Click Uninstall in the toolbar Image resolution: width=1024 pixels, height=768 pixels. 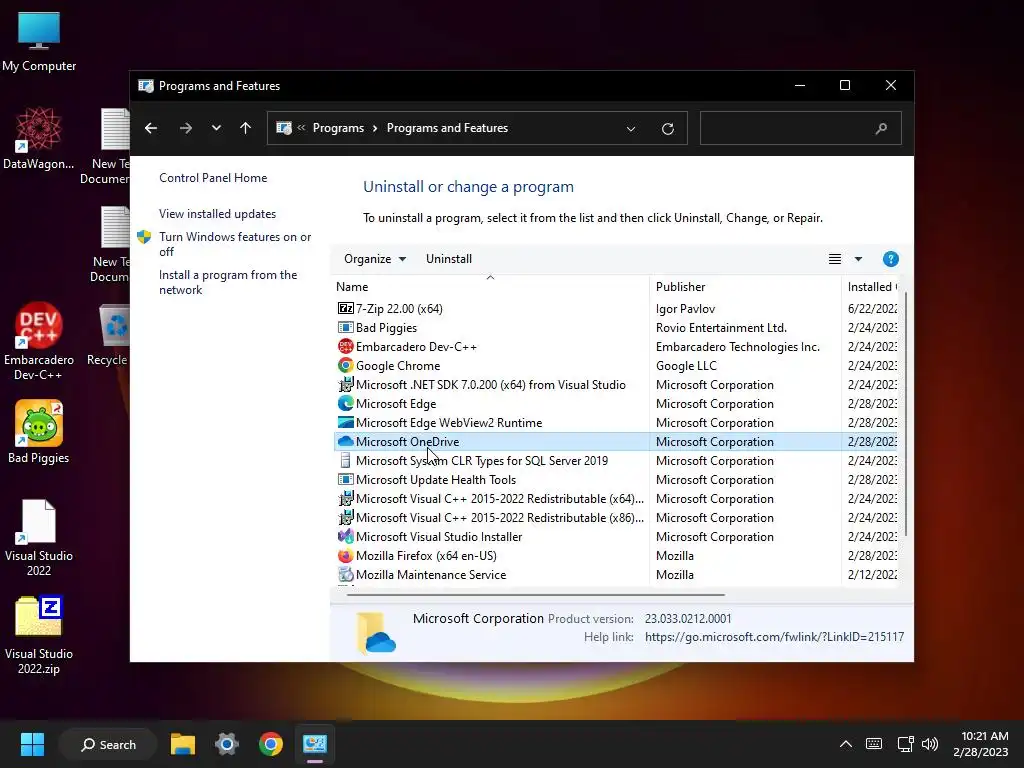(x=449, y=259)
